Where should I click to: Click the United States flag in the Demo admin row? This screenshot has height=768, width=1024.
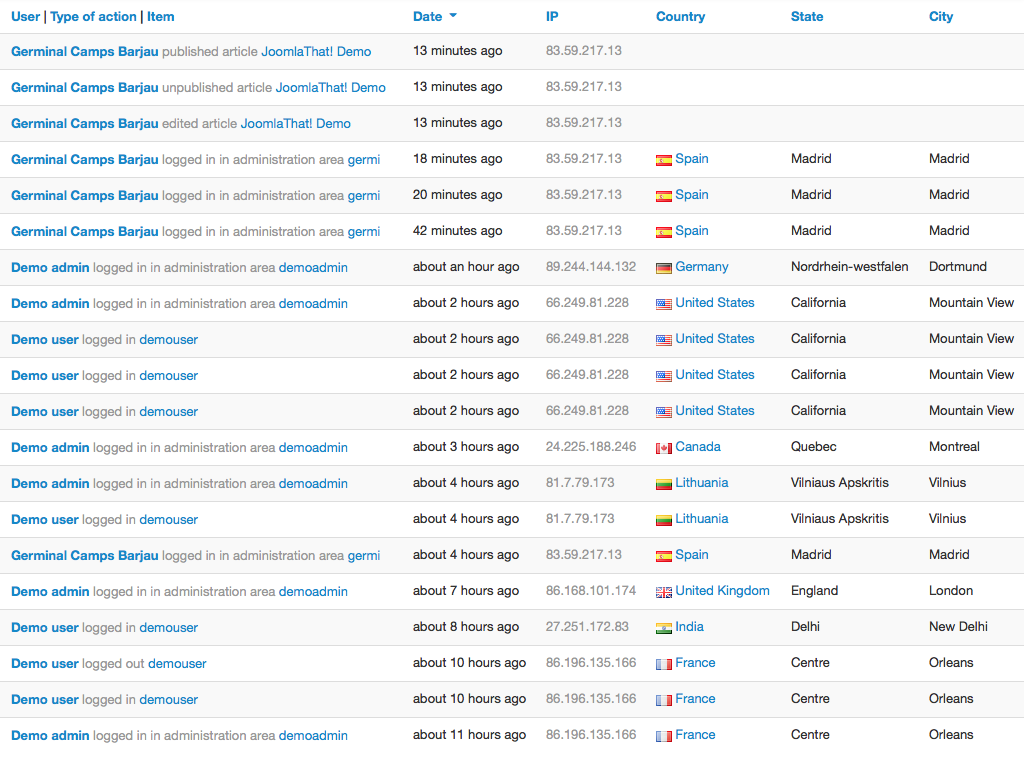(664, 304)
